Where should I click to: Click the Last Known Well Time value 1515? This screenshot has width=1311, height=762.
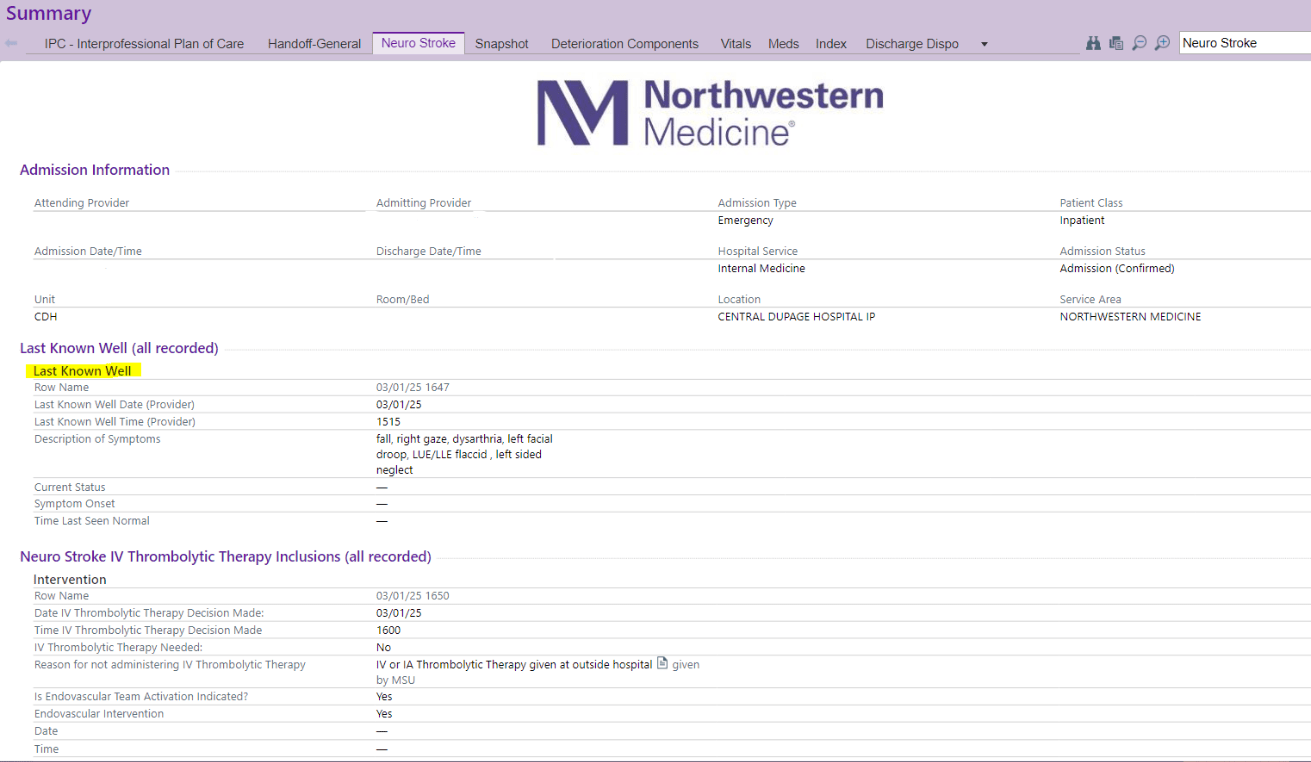pyautogui.click(x=388, y=422)
